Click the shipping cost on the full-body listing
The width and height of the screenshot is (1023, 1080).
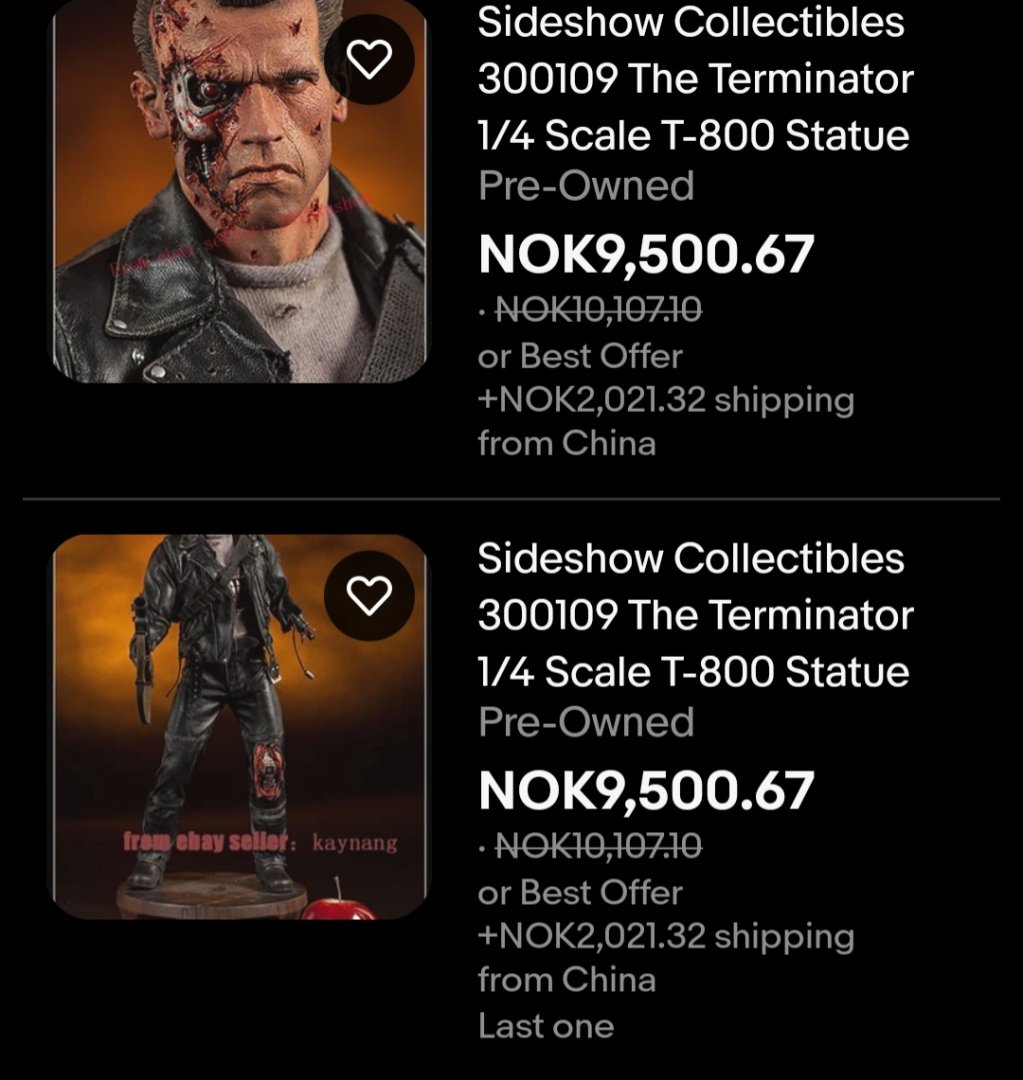pyautogui.click(x=666, y=936)
